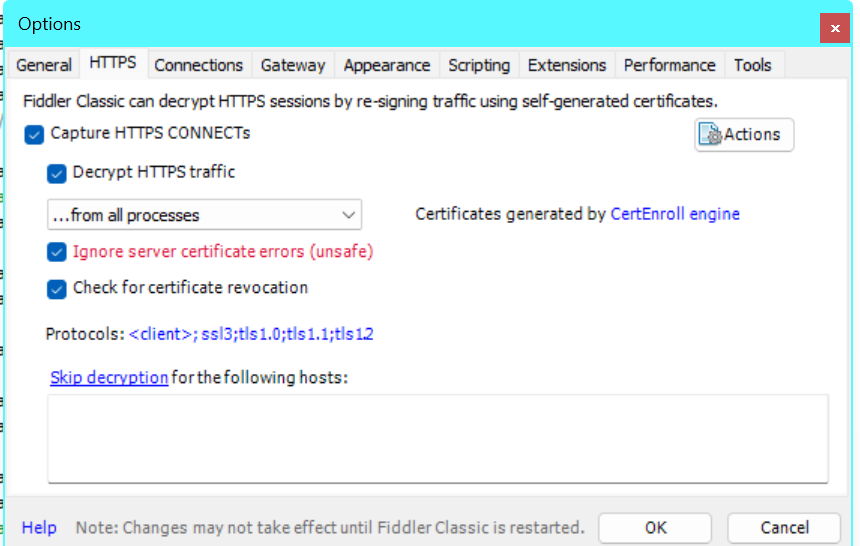
Task: Switch to the General tab
Action: [x=44, y=65]
